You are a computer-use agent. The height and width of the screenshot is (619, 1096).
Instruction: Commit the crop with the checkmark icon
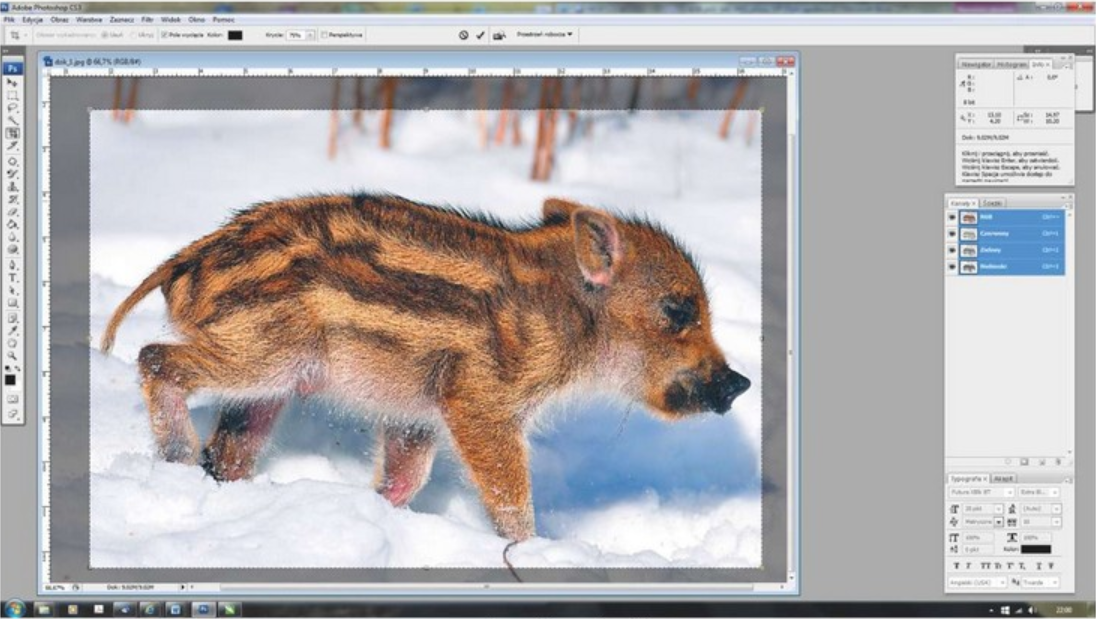click(x=481, y=35)
